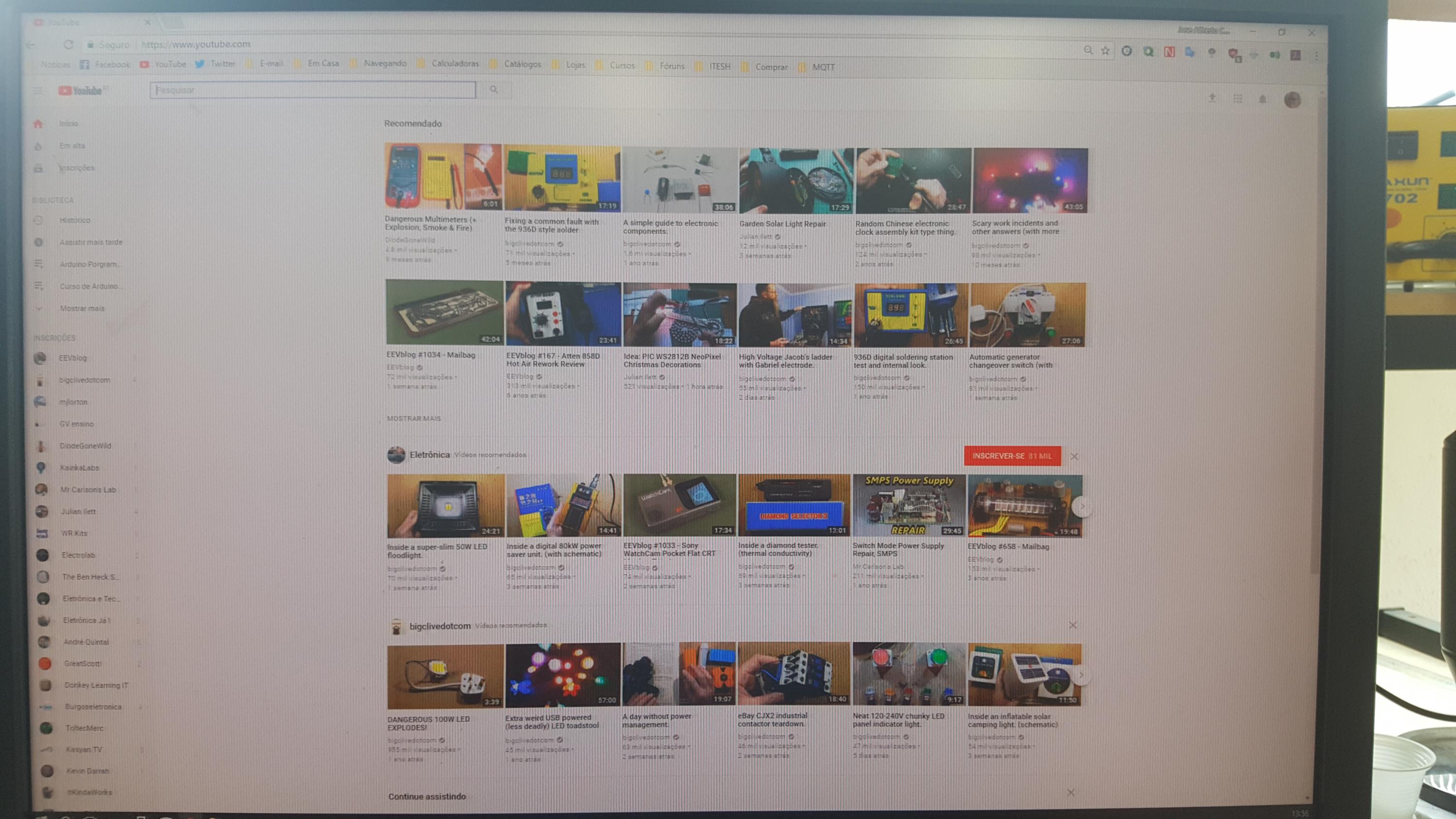Open Histórico in the sidebar
The image size is (1456, 819).
[x=75, y=220]
